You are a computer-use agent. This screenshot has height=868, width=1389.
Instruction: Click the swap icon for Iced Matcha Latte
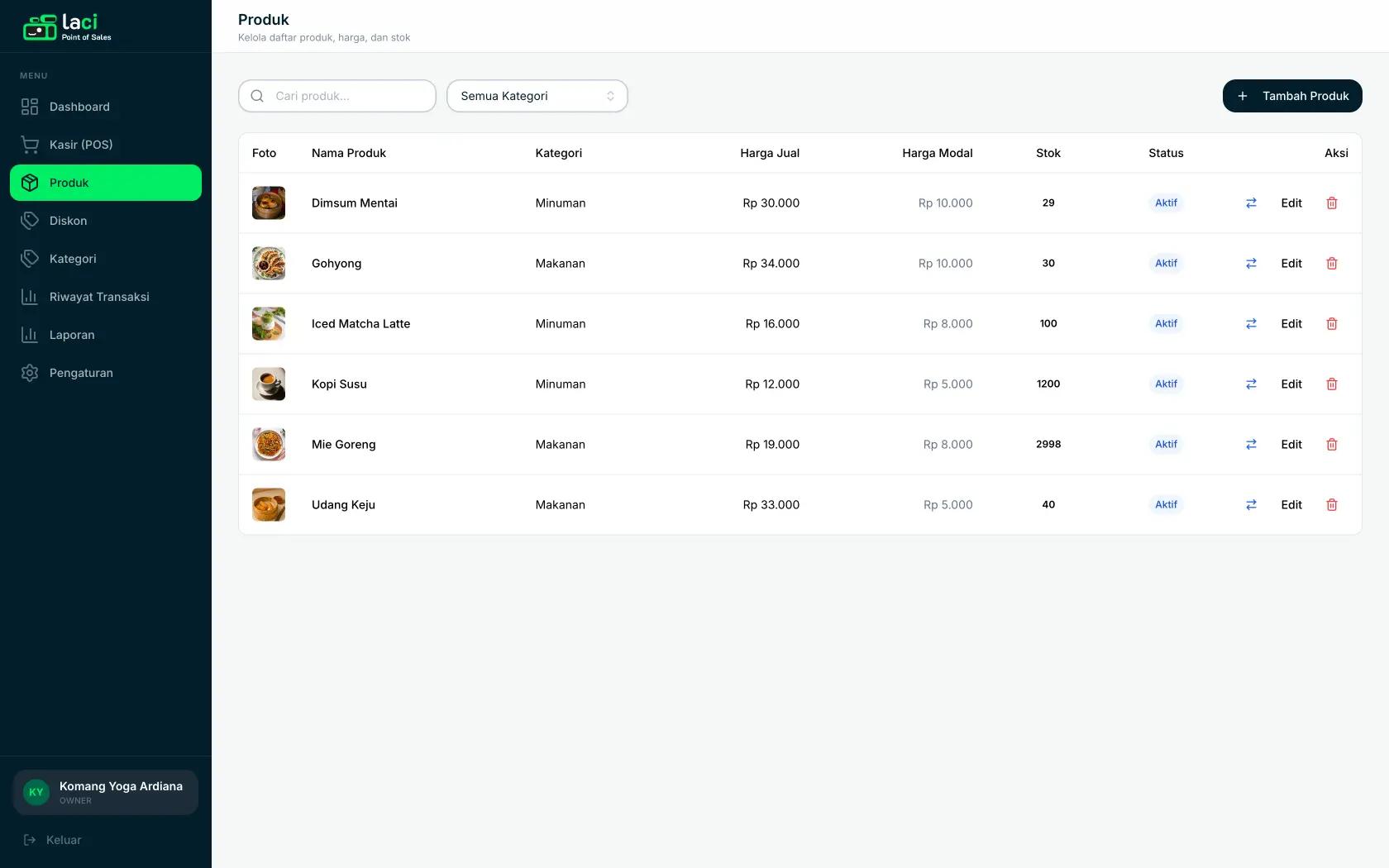pos(1251,323)
